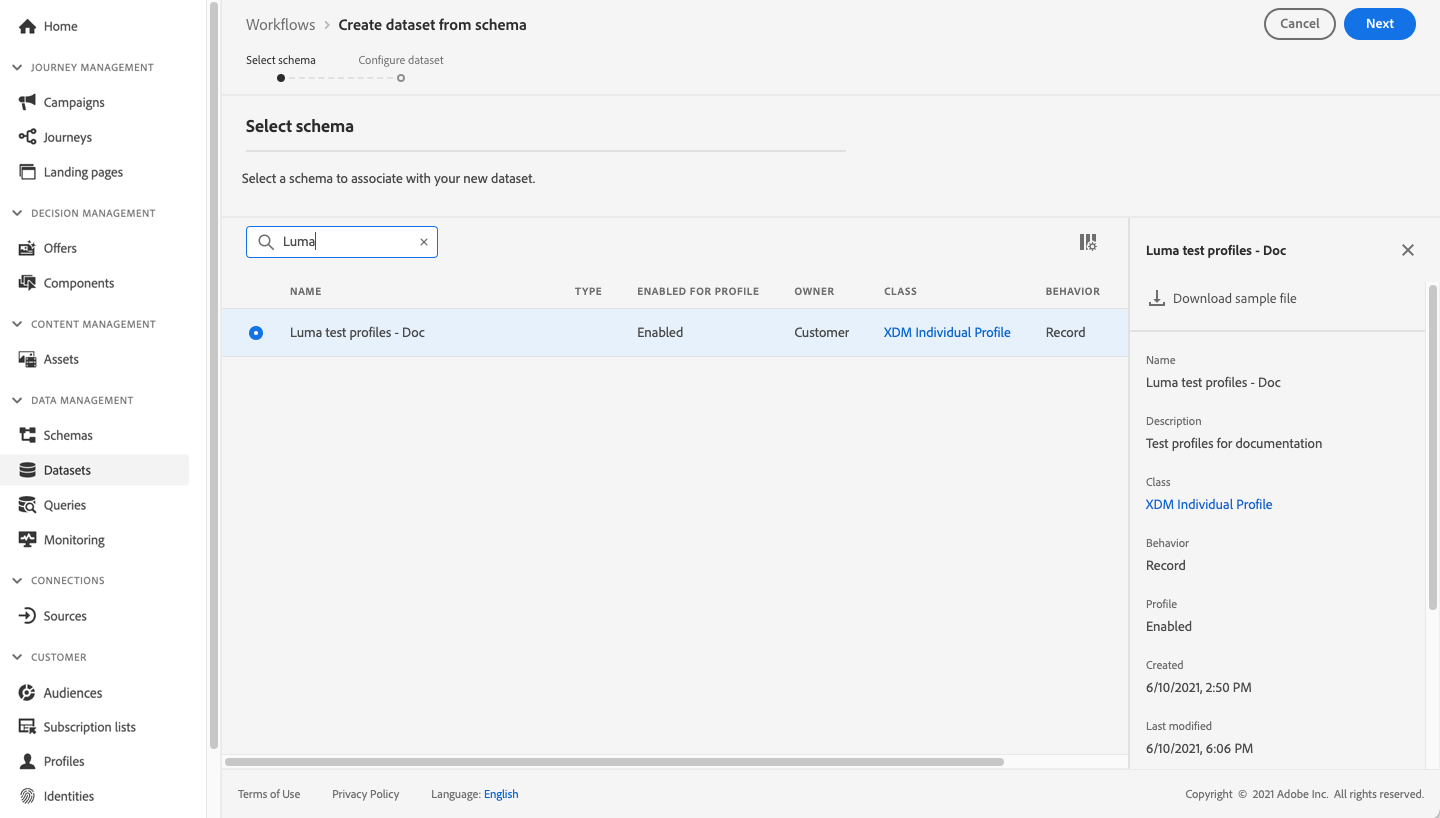This screenshot has height=818, width=1440.
Task: Click Test profiles for documentation description
Action: click(1234, 444)
